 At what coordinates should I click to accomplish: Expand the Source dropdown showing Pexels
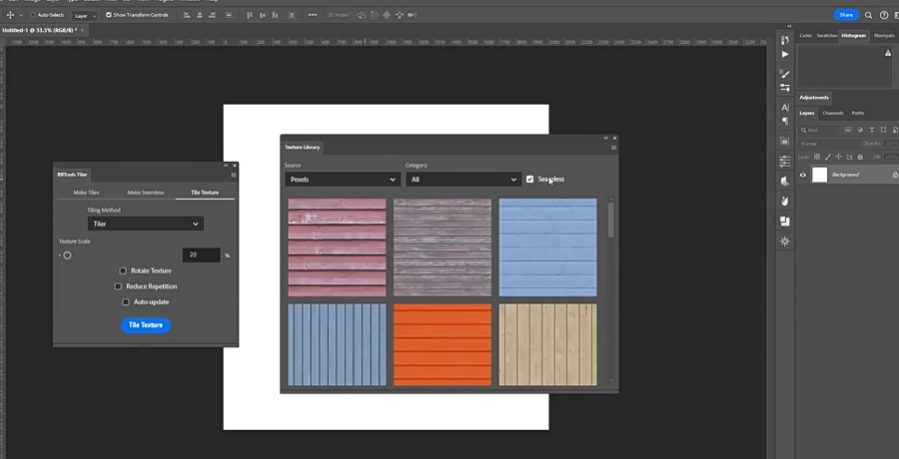(x=341, y=179)
